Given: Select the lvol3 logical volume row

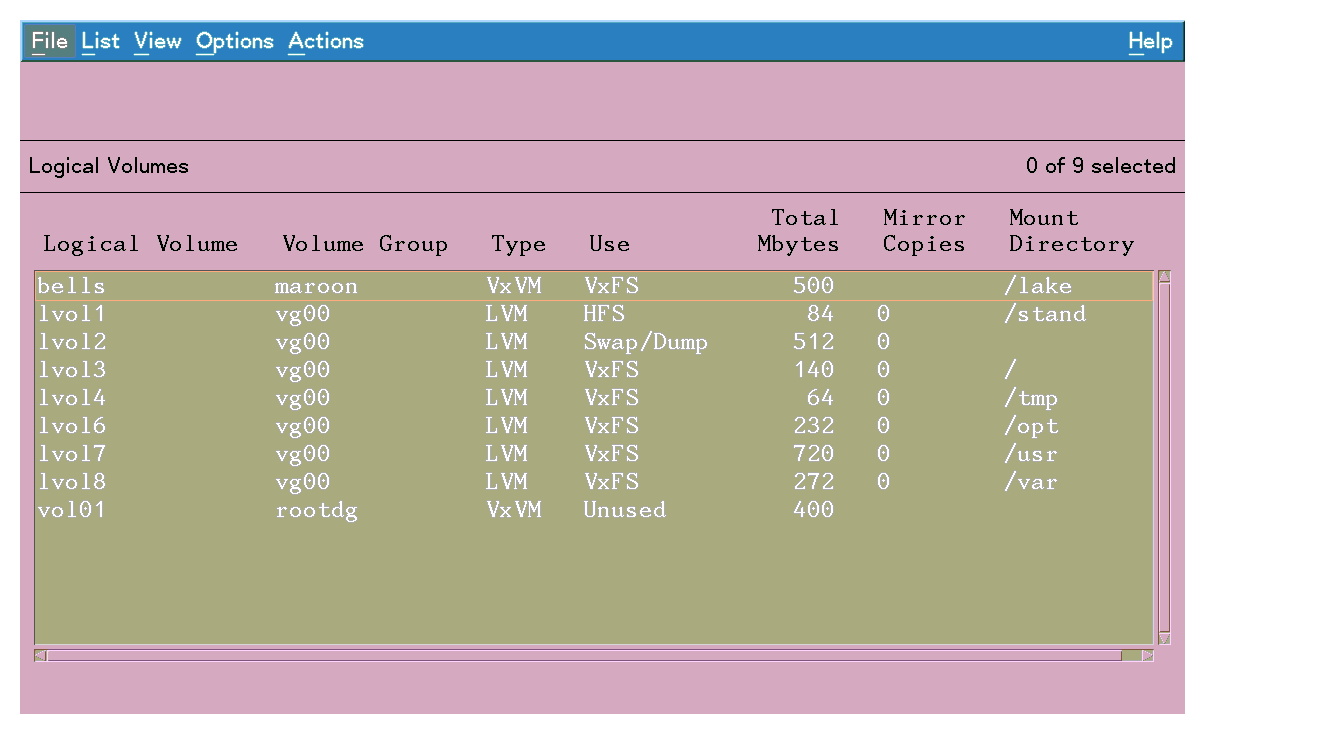Looking at the screenshot, I should tap(72, 370).
